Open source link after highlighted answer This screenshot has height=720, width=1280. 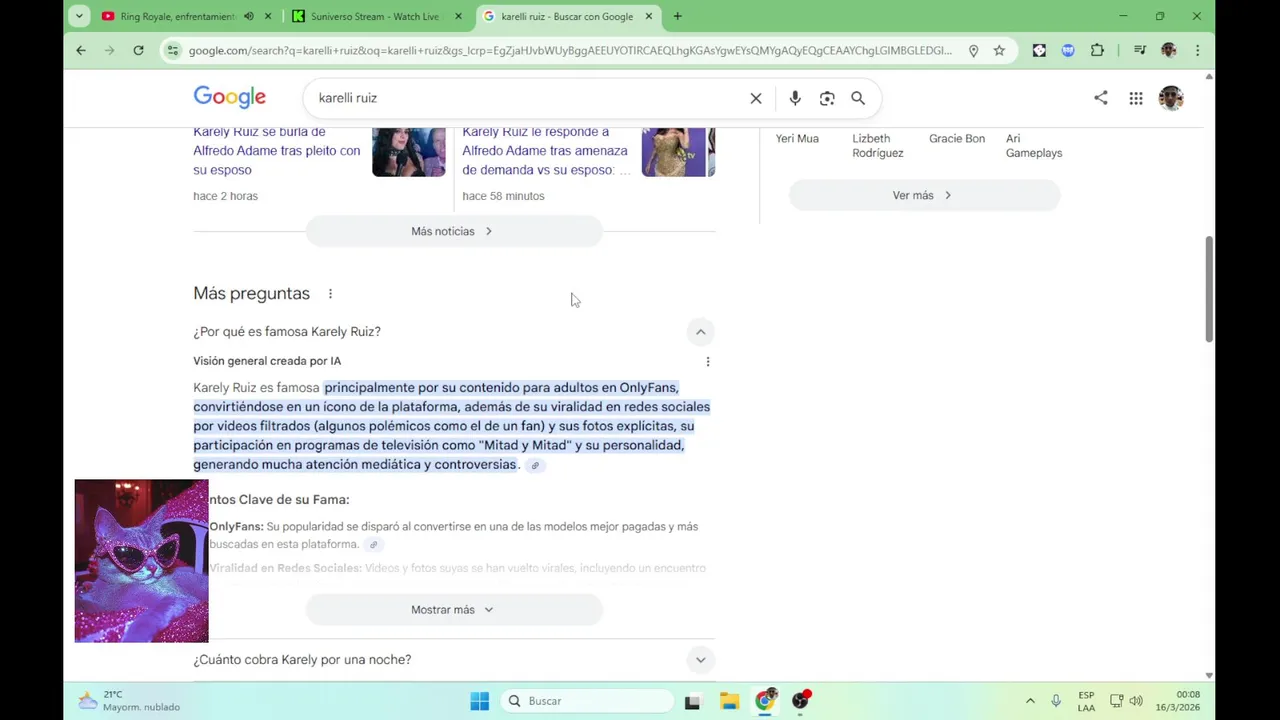[535, 466]
